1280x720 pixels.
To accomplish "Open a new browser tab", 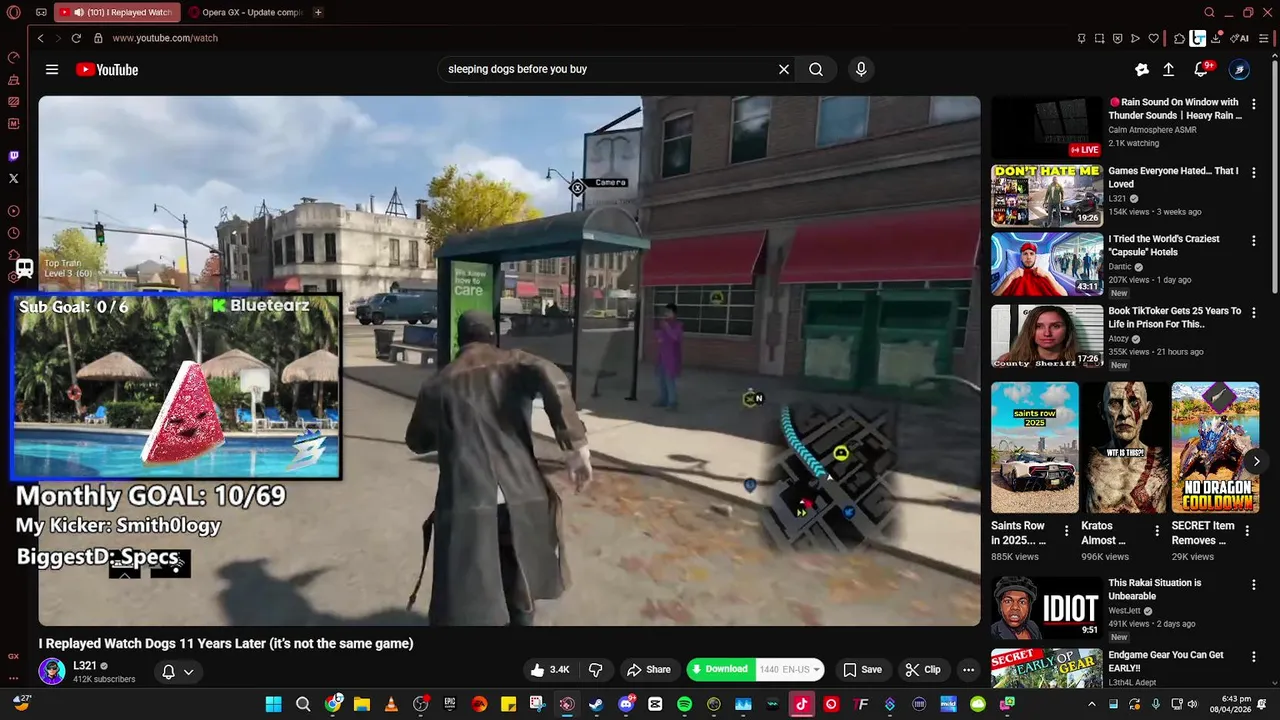I will click(x=318, y=13).
